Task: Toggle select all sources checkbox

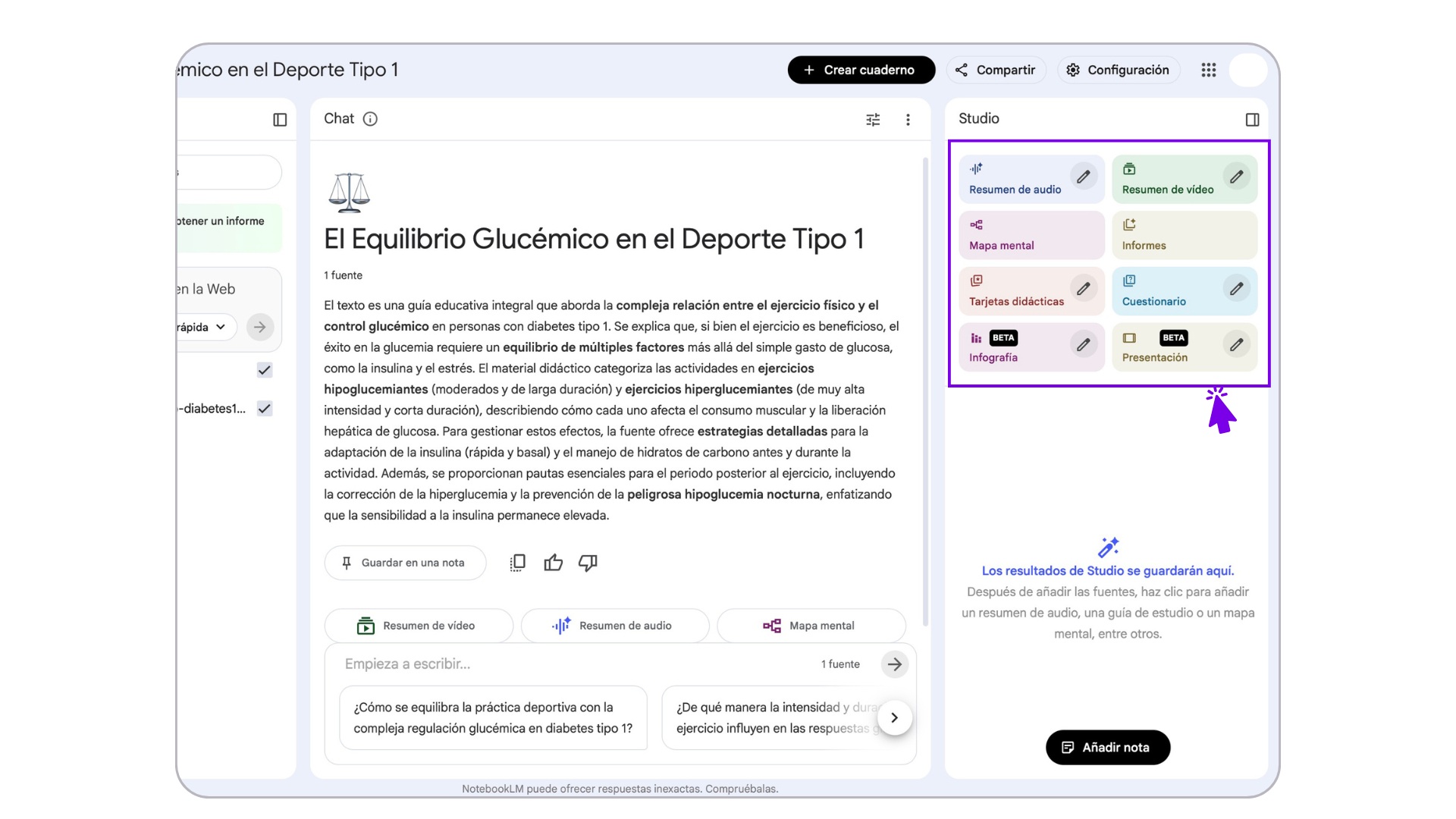Action: (265, 370)
